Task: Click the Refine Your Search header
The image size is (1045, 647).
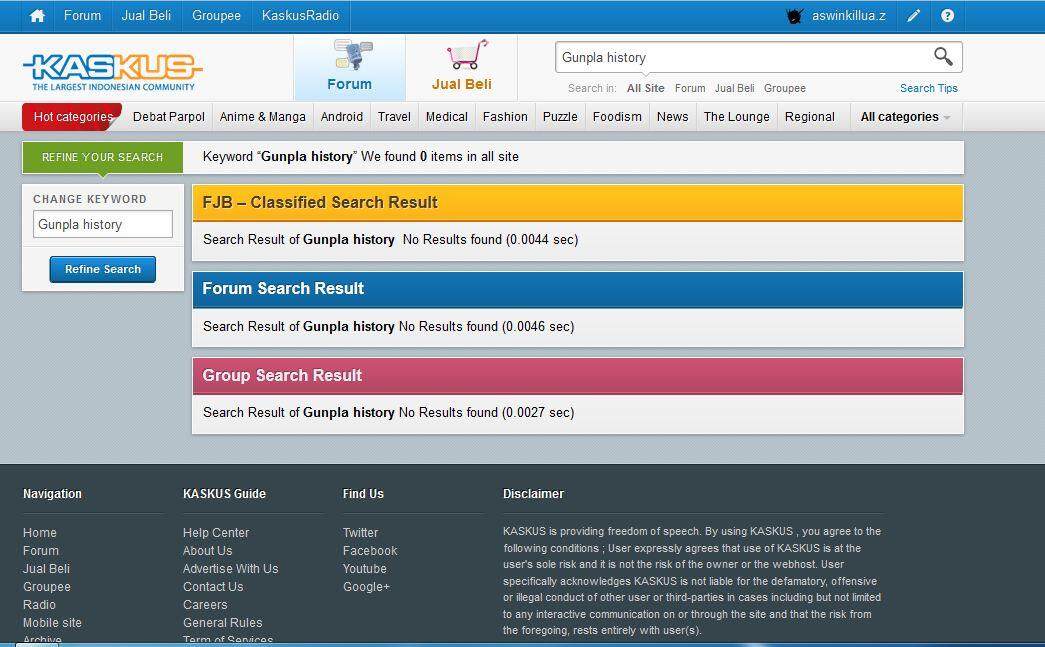Action: coord(103,157)
